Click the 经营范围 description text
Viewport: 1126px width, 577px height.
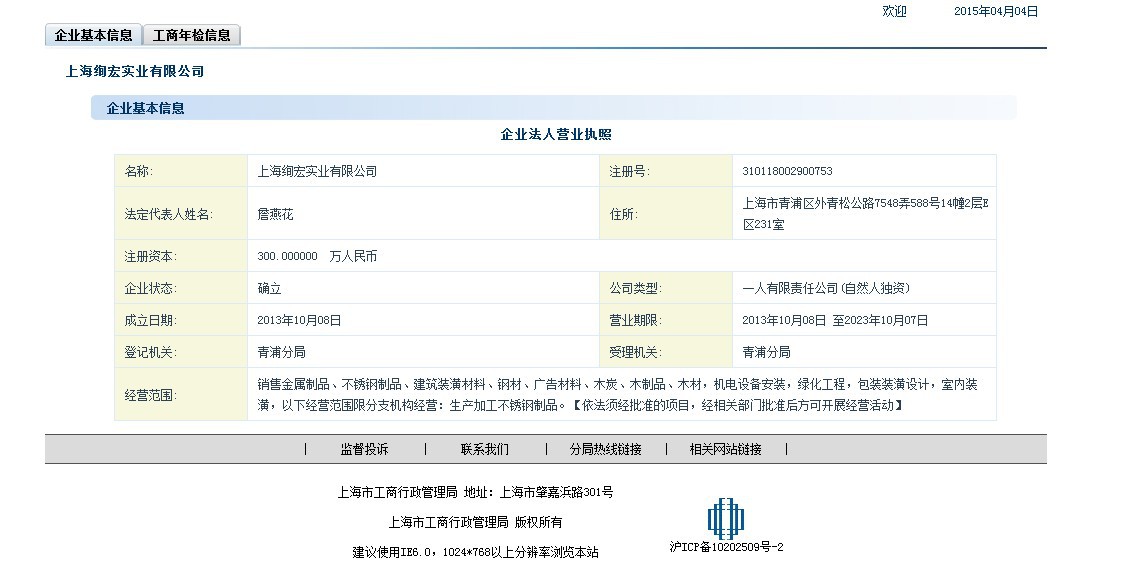(x=620, y=394)
